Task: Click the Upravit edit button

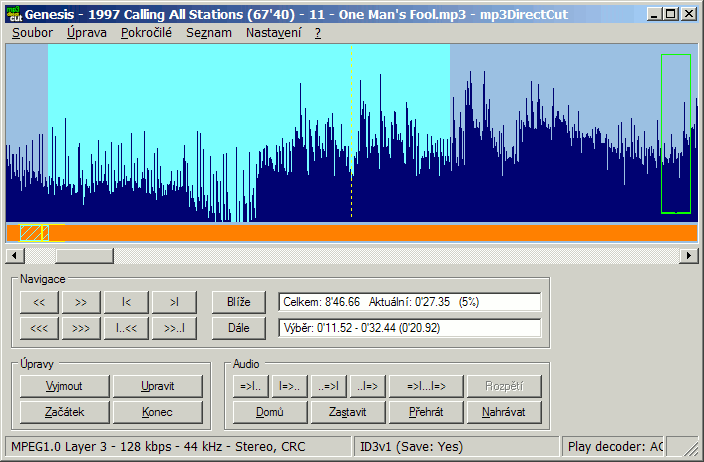Action: pos(158,386)
